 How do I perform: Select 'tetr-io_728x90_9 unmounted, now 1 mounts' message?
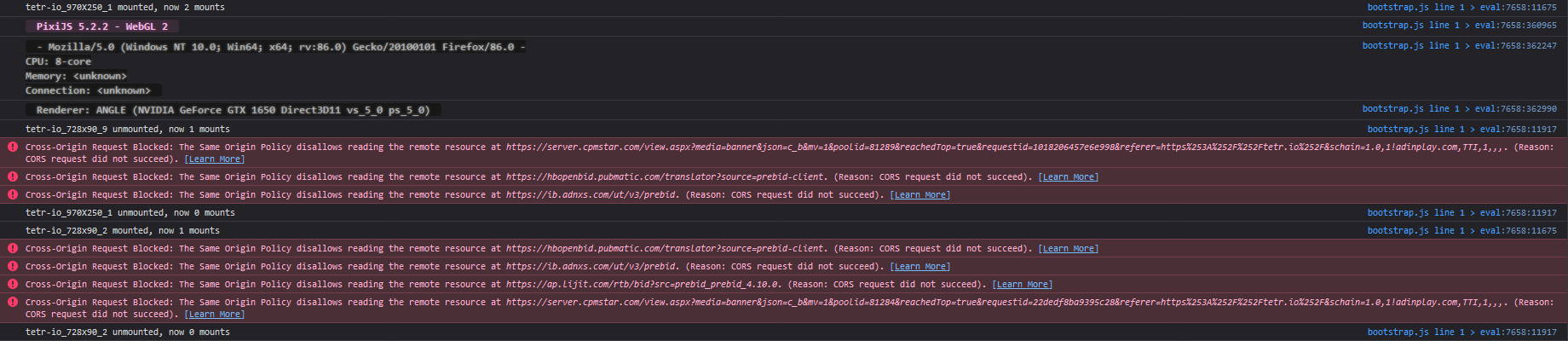[128, 130]
